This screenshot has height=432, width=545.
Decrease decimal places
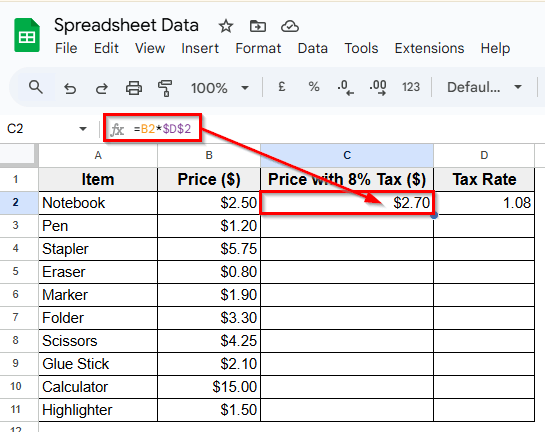pyautogui.click(x=345, y=87)
